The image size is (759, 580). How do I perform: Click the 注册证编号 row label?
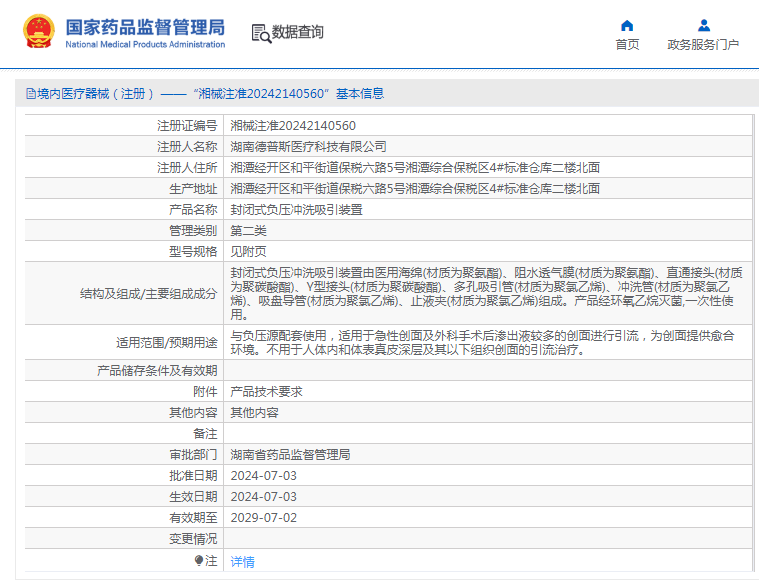(187, 126)
